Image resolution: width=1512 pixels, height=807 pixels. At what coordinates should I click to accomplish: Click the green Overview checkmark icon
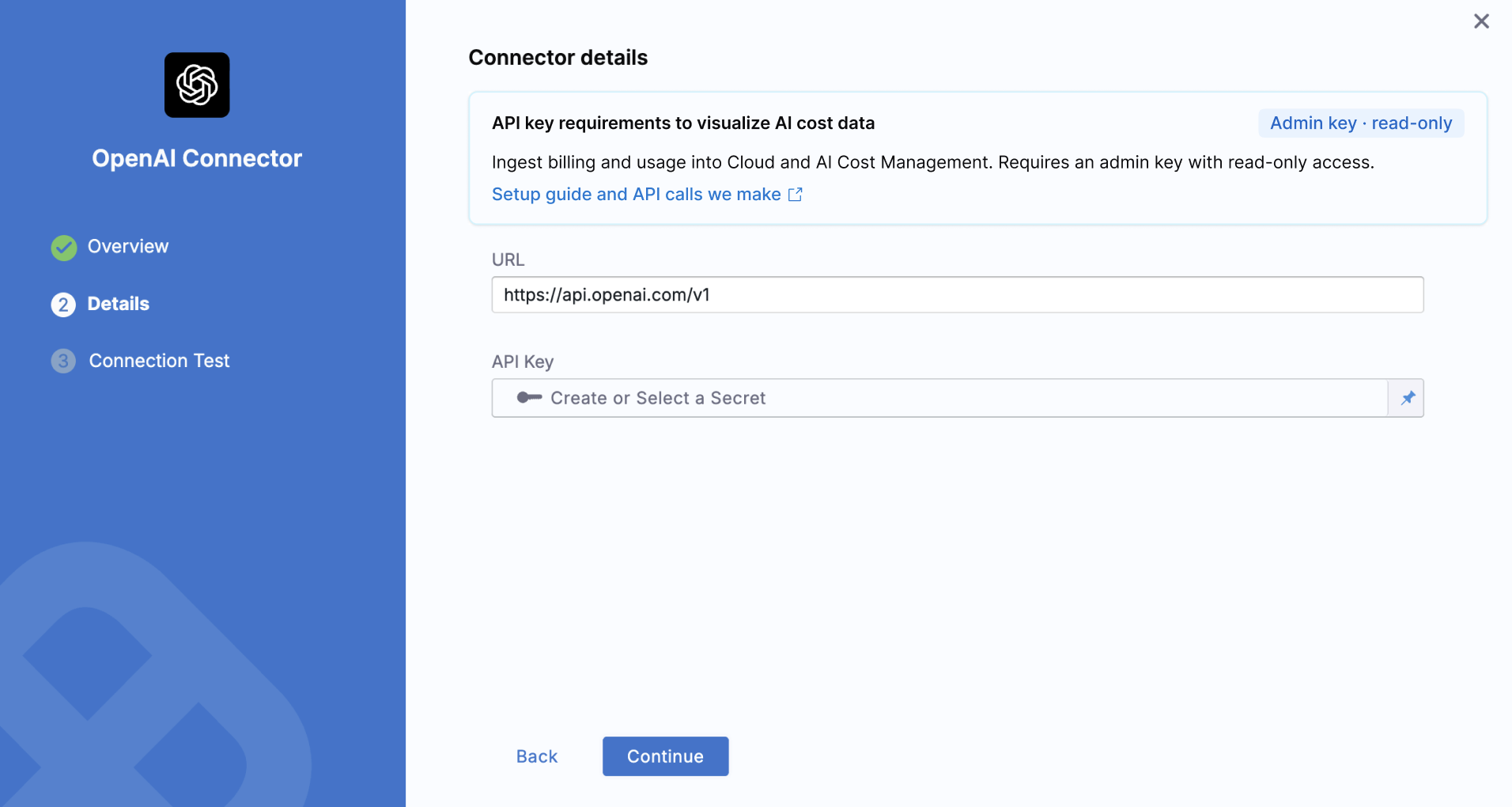(x=64, y=248)
